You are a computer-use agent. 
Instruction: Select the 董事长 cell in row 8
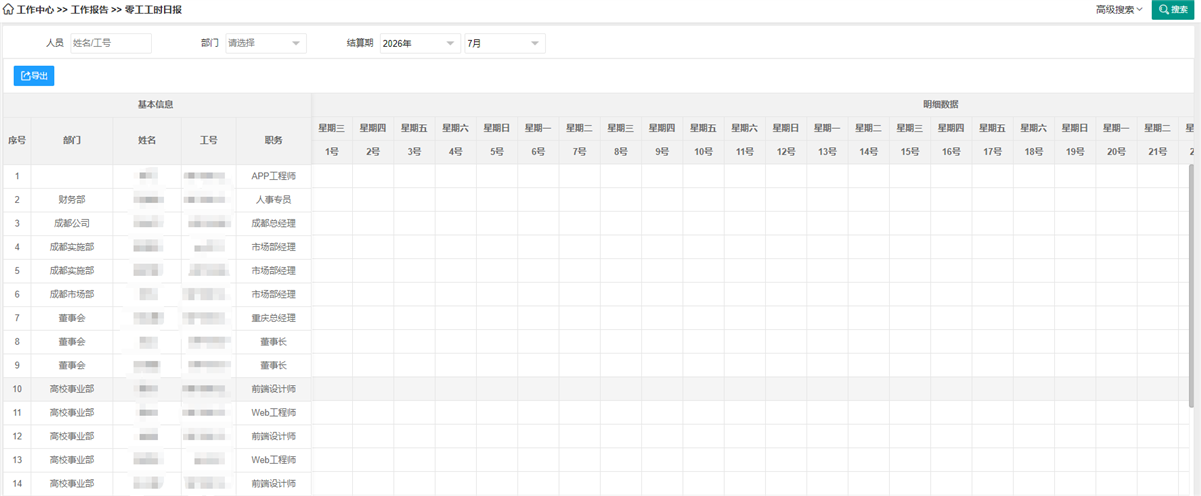(274, 342)
